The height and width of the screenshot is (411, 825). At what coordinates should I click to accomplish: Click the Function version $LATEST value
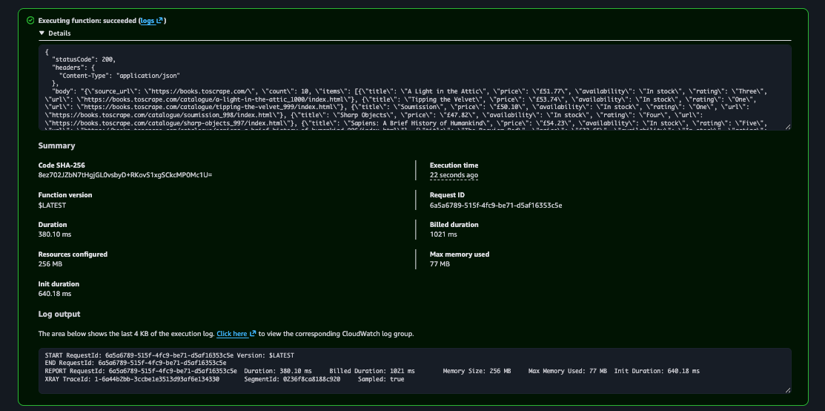point(52,205)
